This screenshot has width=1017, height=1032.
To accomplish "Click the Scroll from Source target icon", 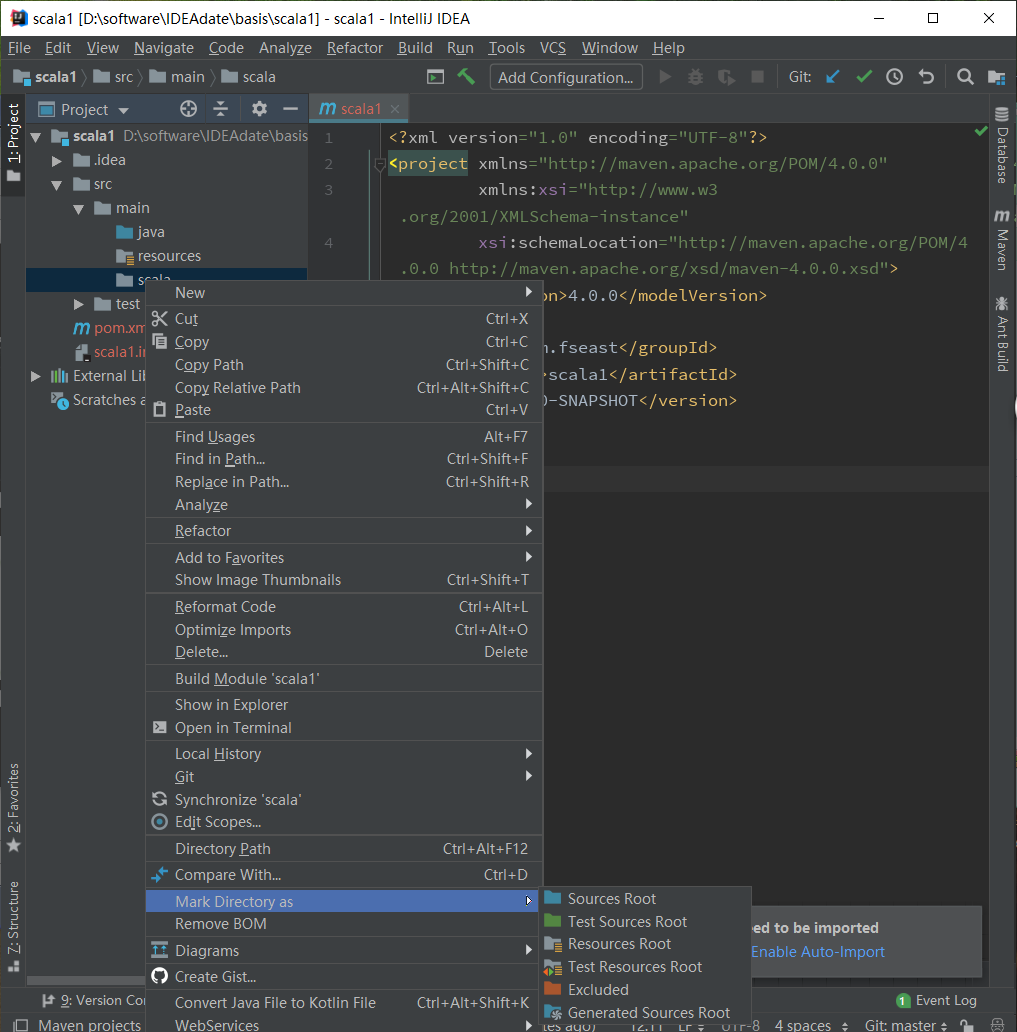I will 188,109.
